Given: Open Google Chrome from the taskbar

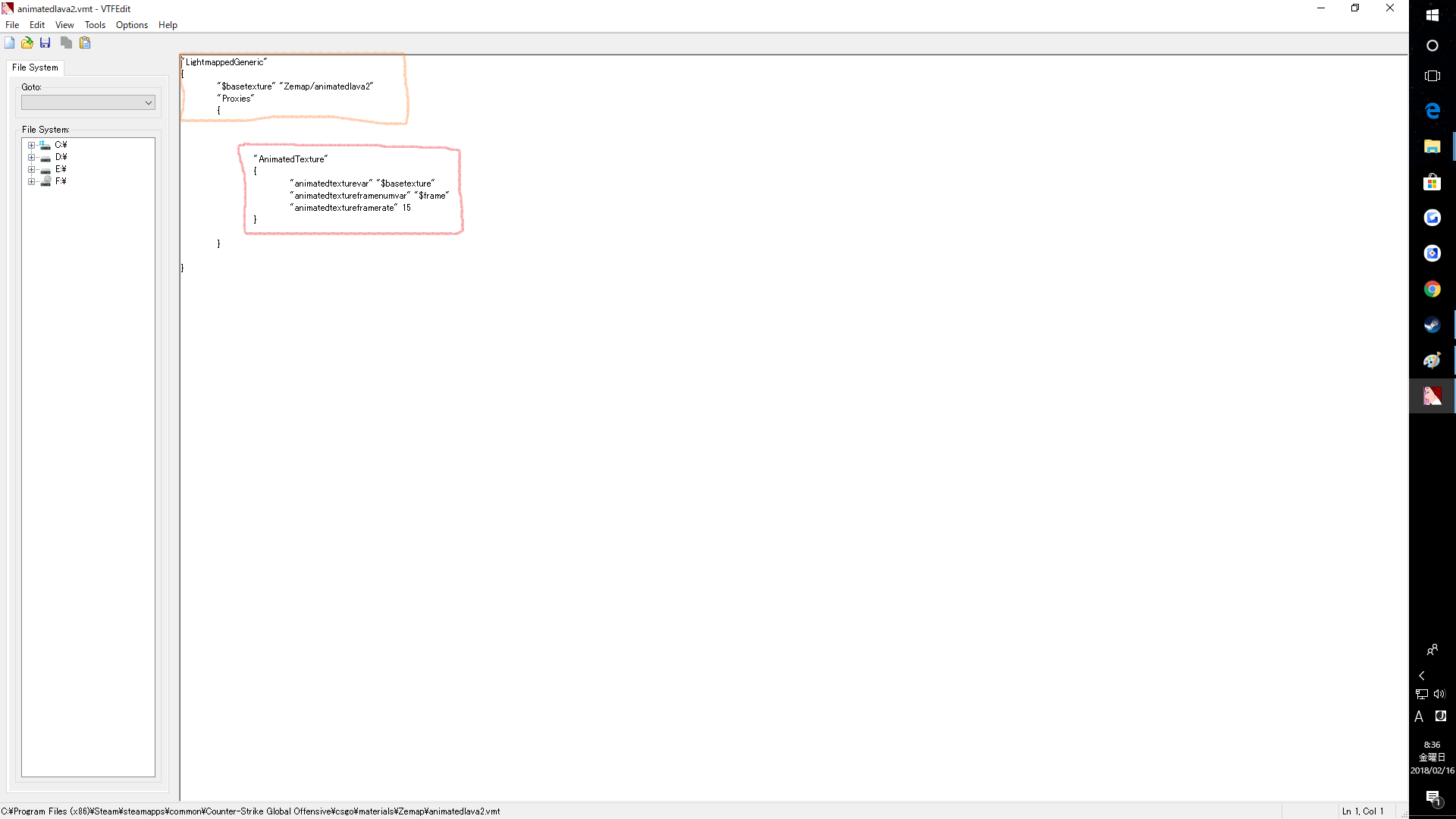Looking at the screenshot, I should coord(1432,289).
